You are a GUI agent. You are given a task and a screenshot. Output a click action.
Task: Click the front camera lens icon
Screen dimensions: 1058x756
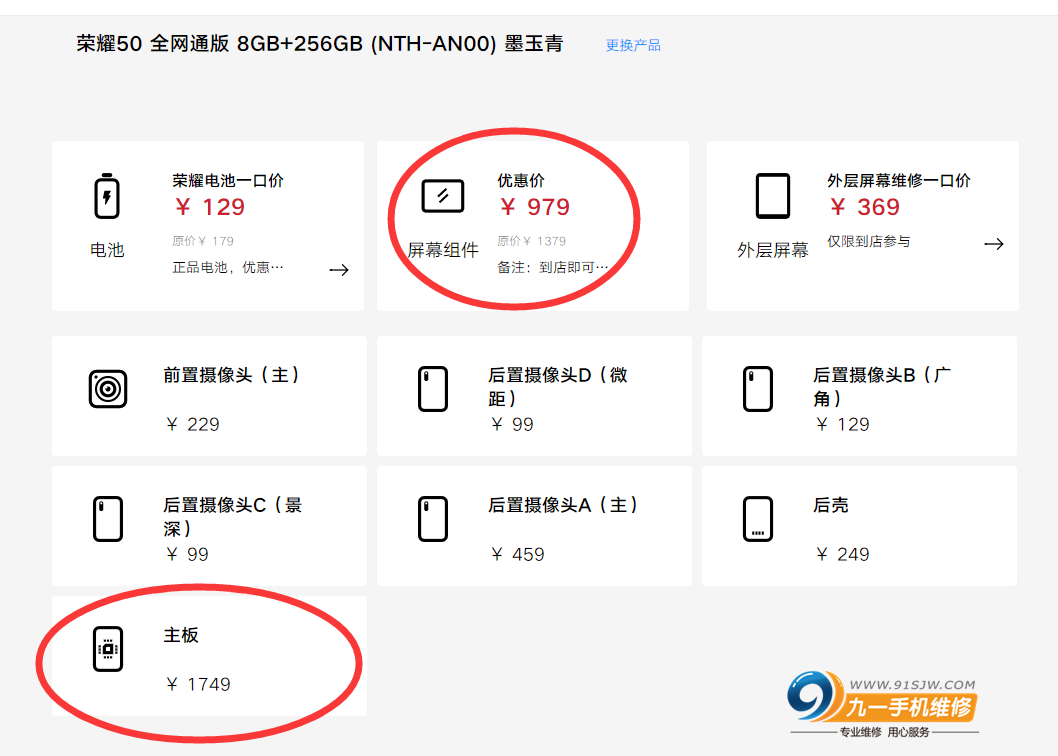(x=108, y=389)
